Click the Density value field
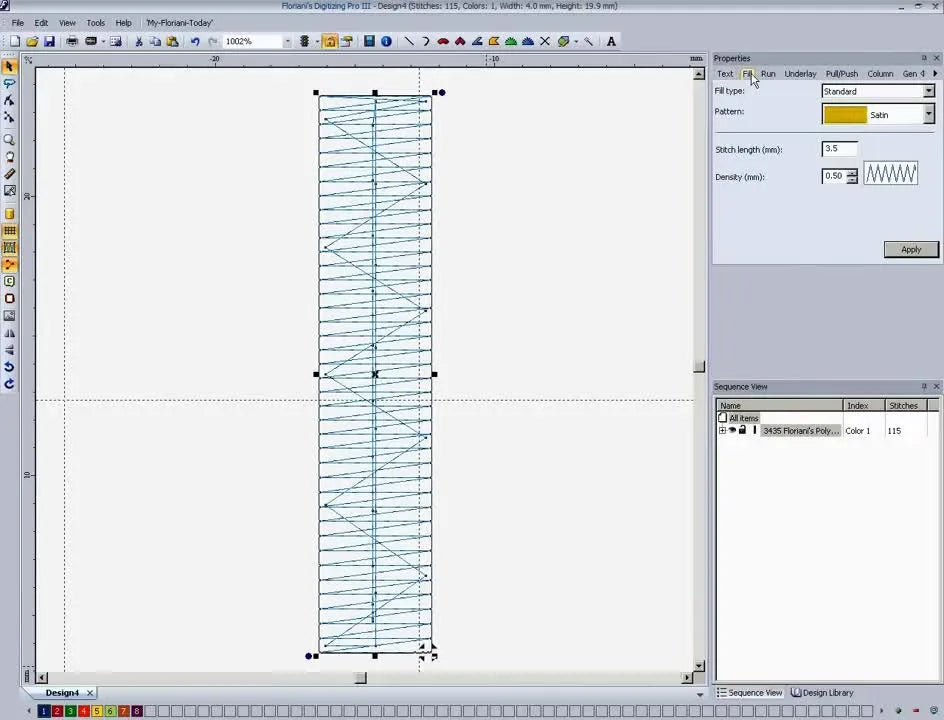This screenshot has height=720, width=944. [x=834, y=176]
